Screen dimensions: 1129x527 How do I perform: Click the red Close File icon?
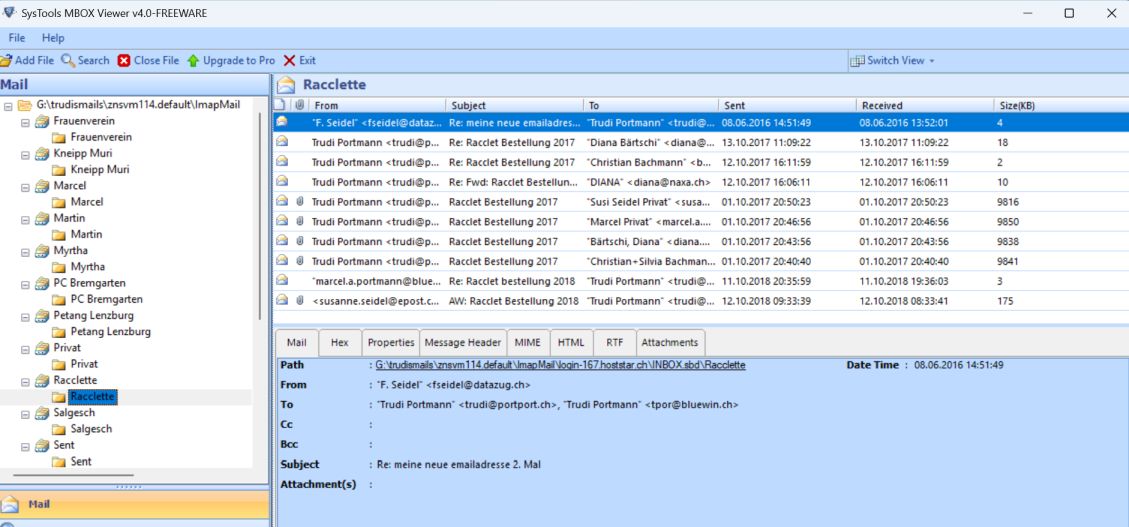click(124, 60)
